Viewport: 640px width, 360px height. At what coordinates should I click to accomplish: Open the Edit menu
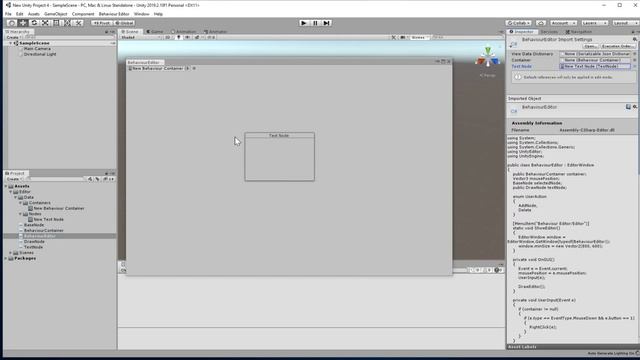[x=20, y=14]
